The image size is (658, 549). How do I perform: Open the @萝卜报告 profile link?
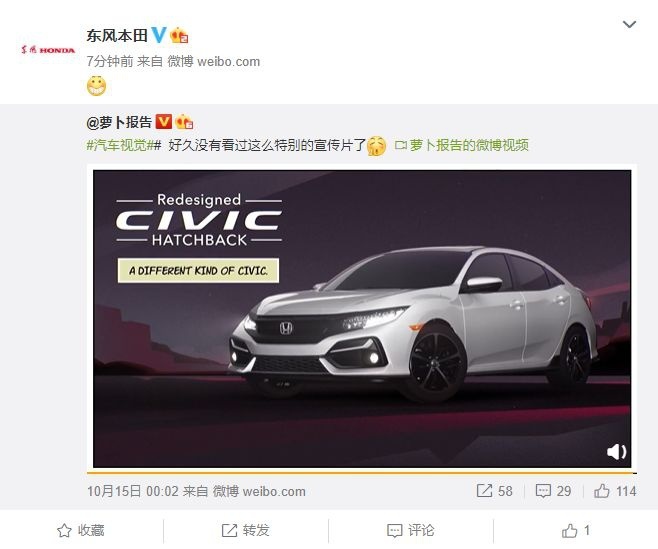[119, 122]
